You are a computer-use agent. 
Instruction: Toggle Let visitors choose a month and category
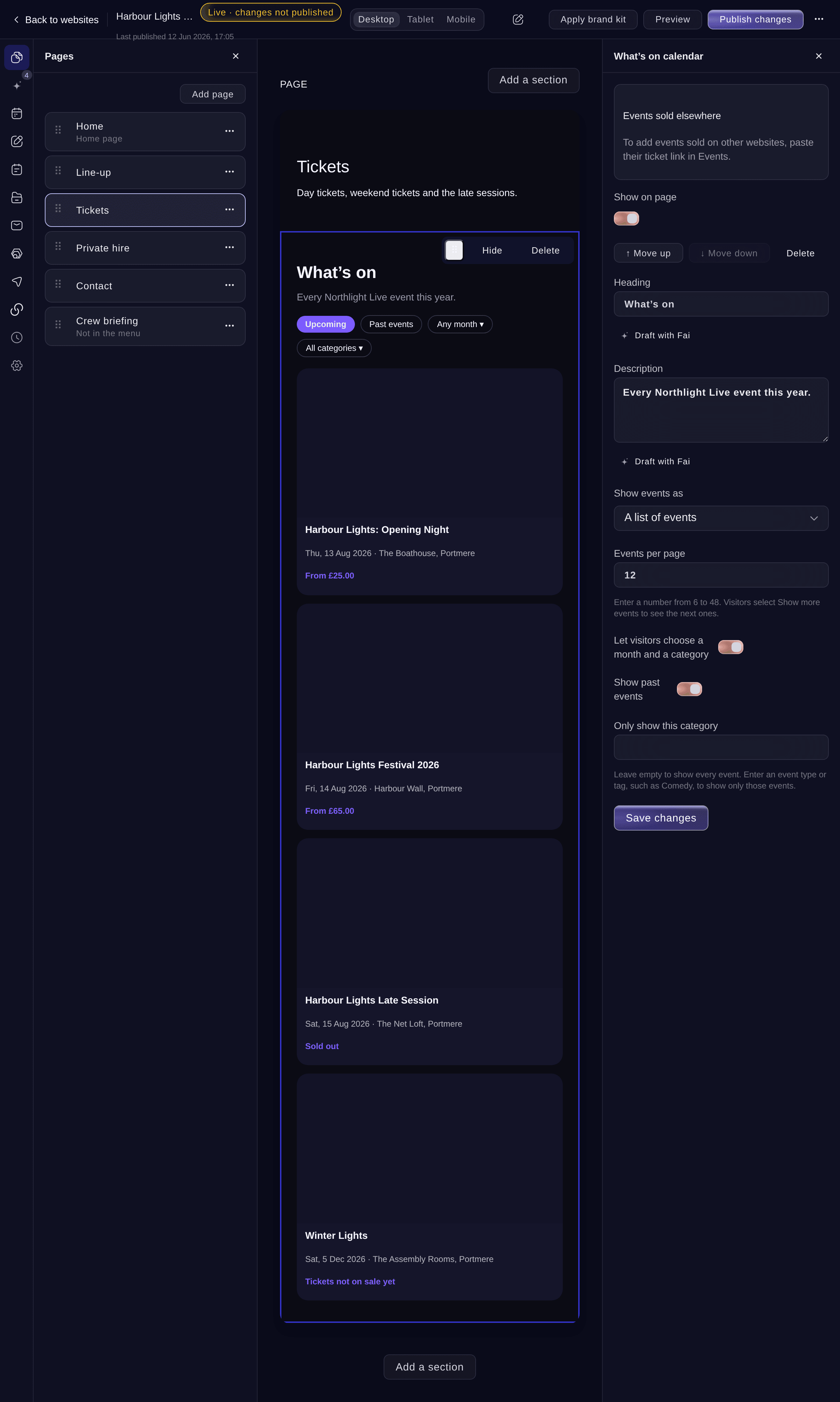[730, 647]
